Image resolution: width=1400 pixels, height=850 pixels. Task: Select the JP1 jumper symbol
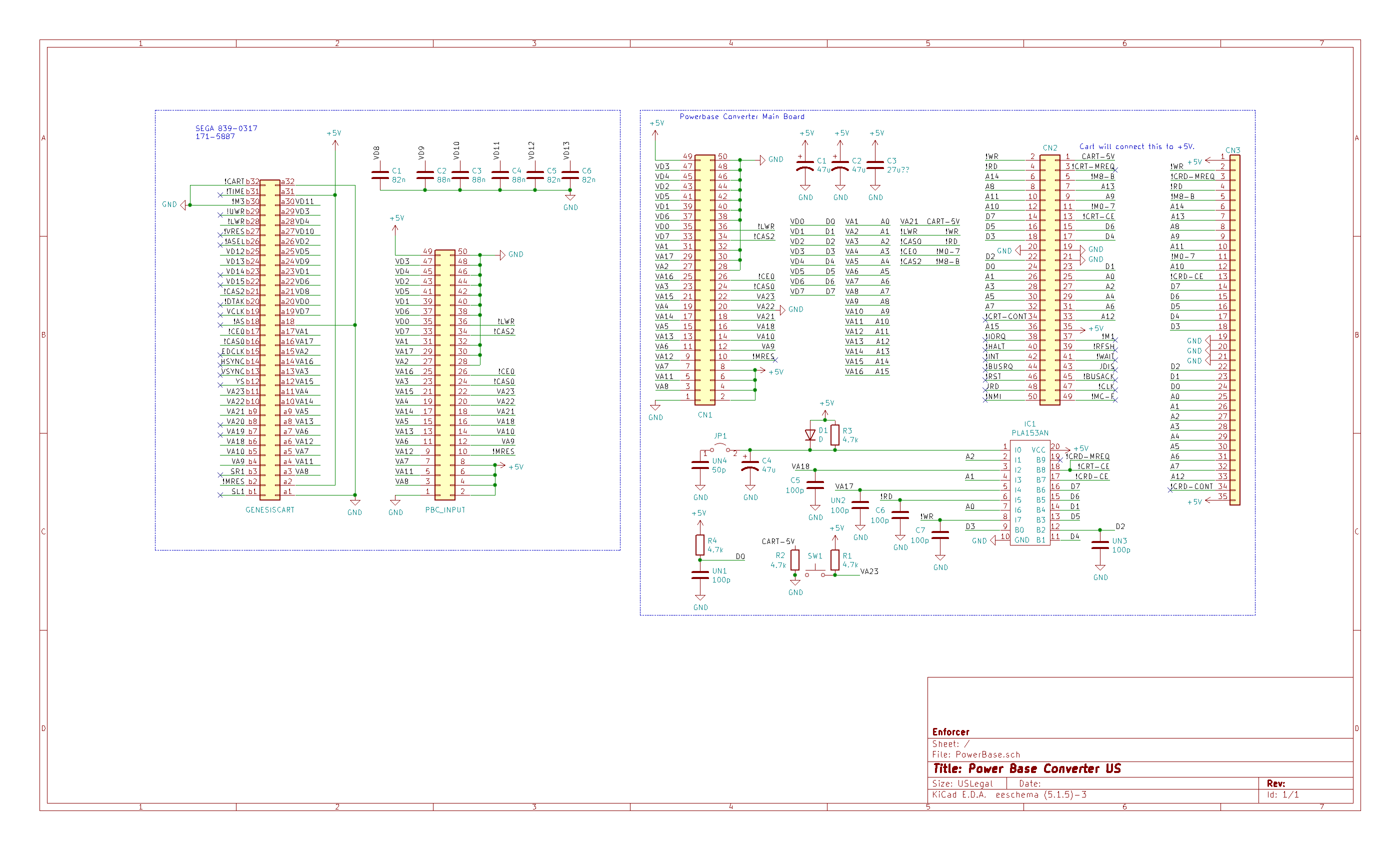coord(720,447)
